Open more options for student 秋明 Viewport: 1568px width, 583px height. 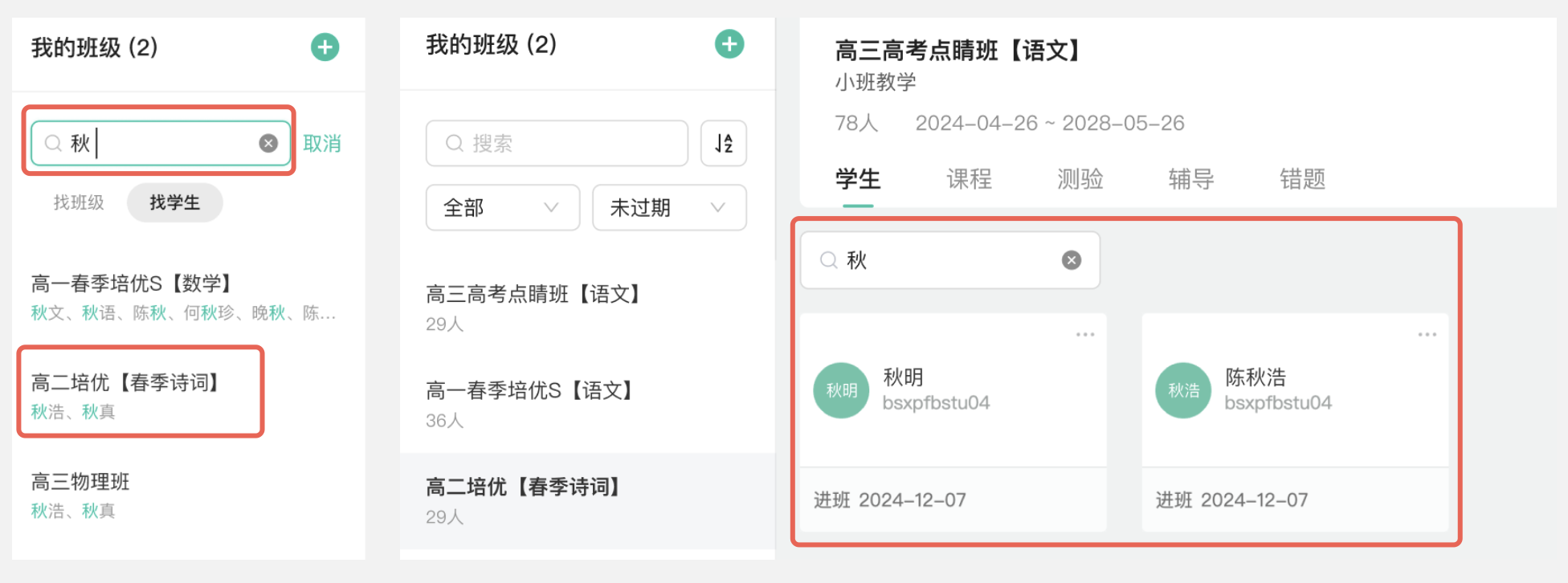tap(1085, 334)
